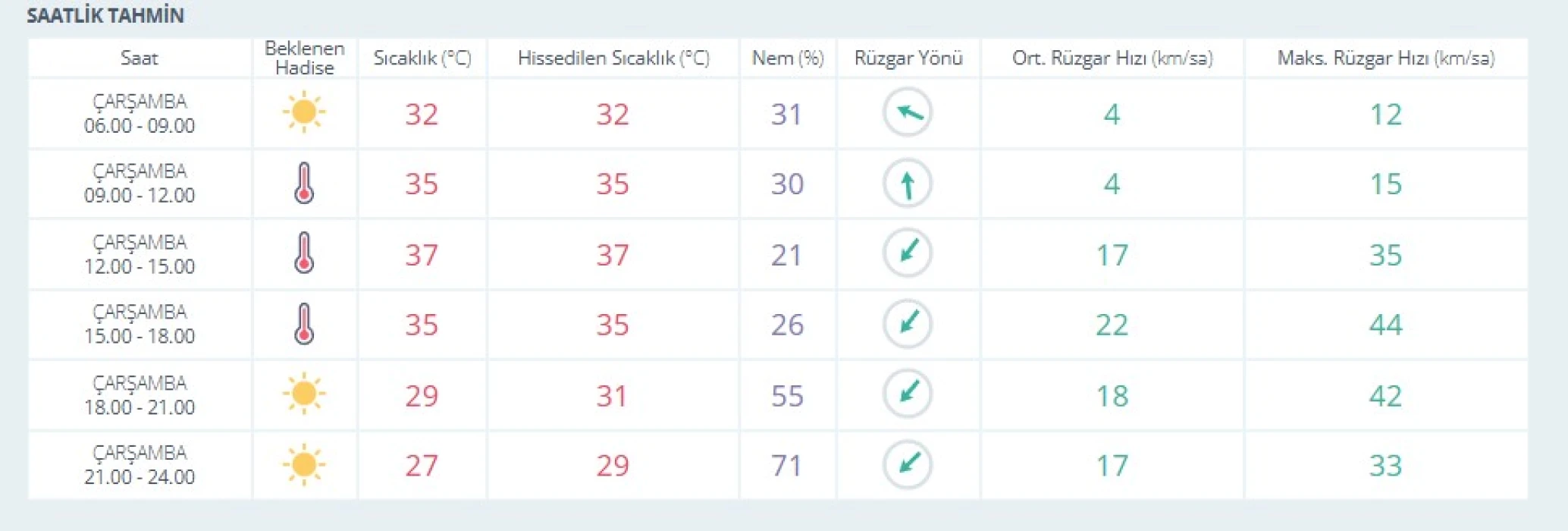Screen dimensions: 1568x531
Task: Click the Beklenen Hadise column header
Action: (304, 58)
